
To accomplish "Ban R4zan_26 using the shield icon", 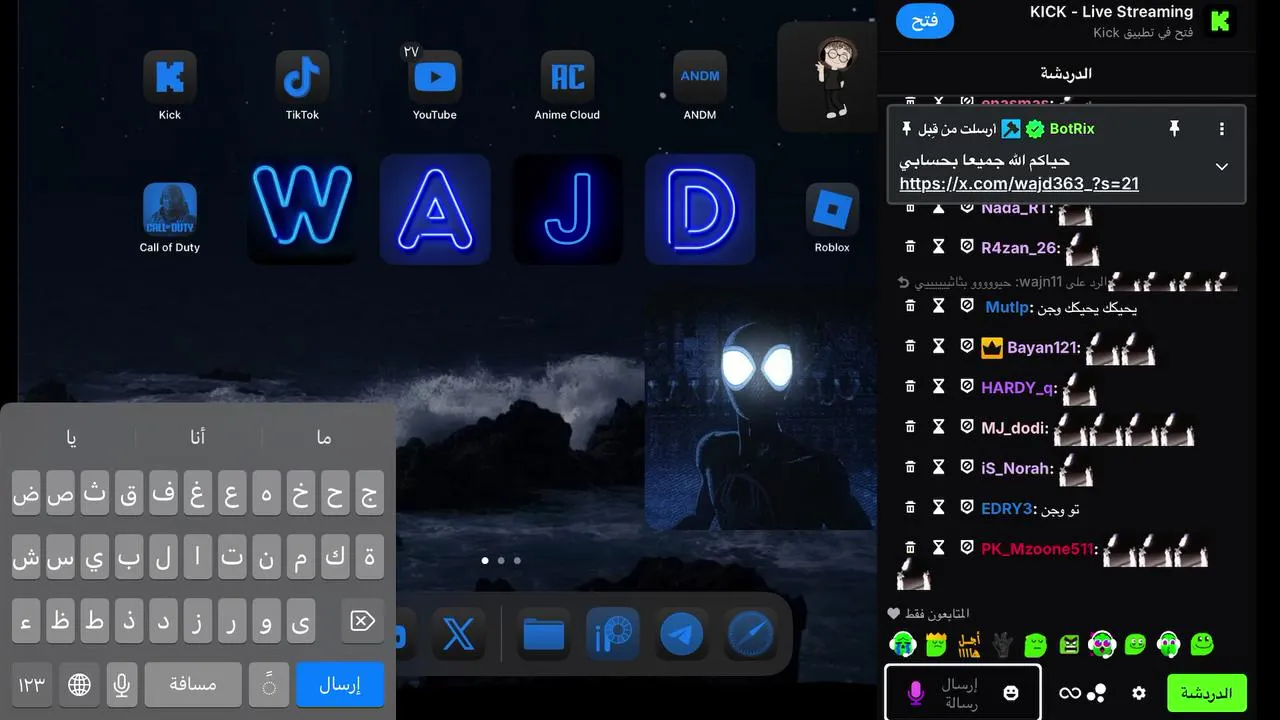I will click(966, 246).
